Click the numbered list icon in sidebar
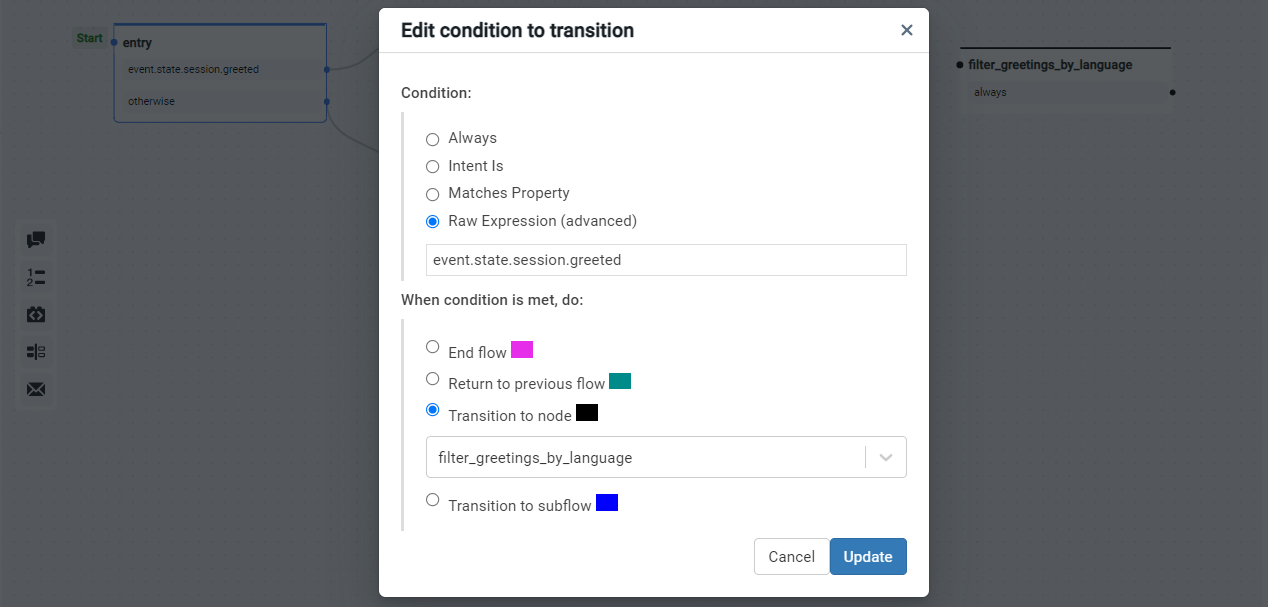This screenshot has height=607, width=1268. coord(36,277)
